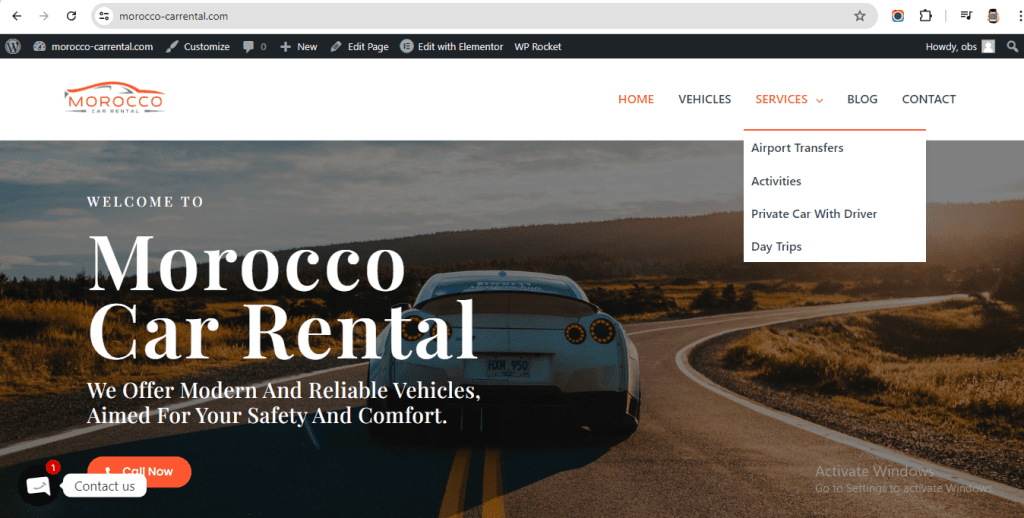Open the site information icon in address bar
This screenshot has height=518, width=1024.
tap(104, 16)
